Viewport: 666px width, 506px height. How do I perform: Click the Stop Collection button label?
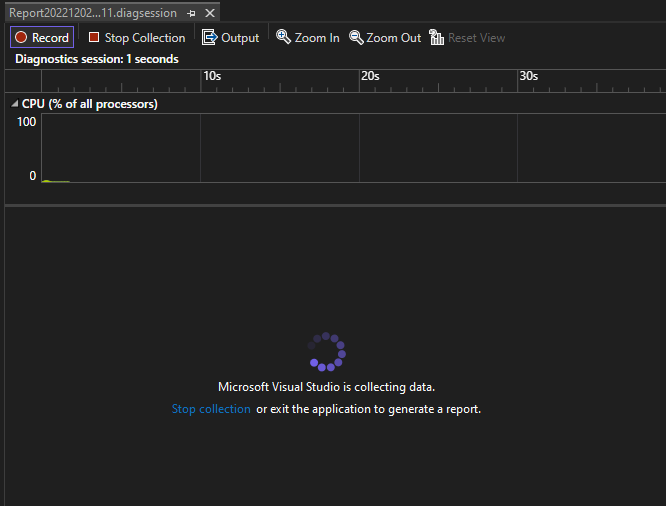click(145, 37)
